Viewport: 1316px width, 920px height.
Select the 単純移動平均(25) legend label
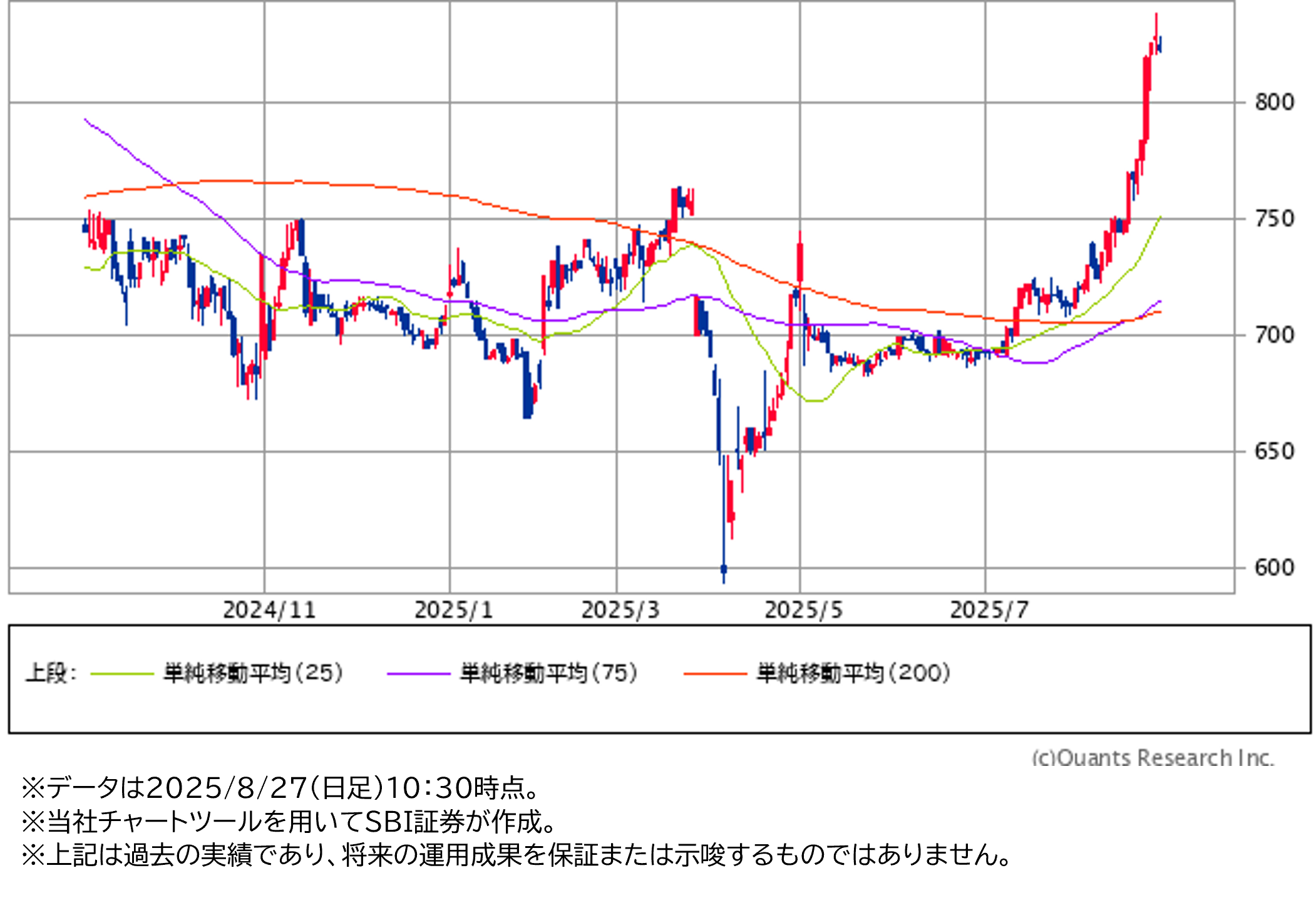[x=254, y=673]
